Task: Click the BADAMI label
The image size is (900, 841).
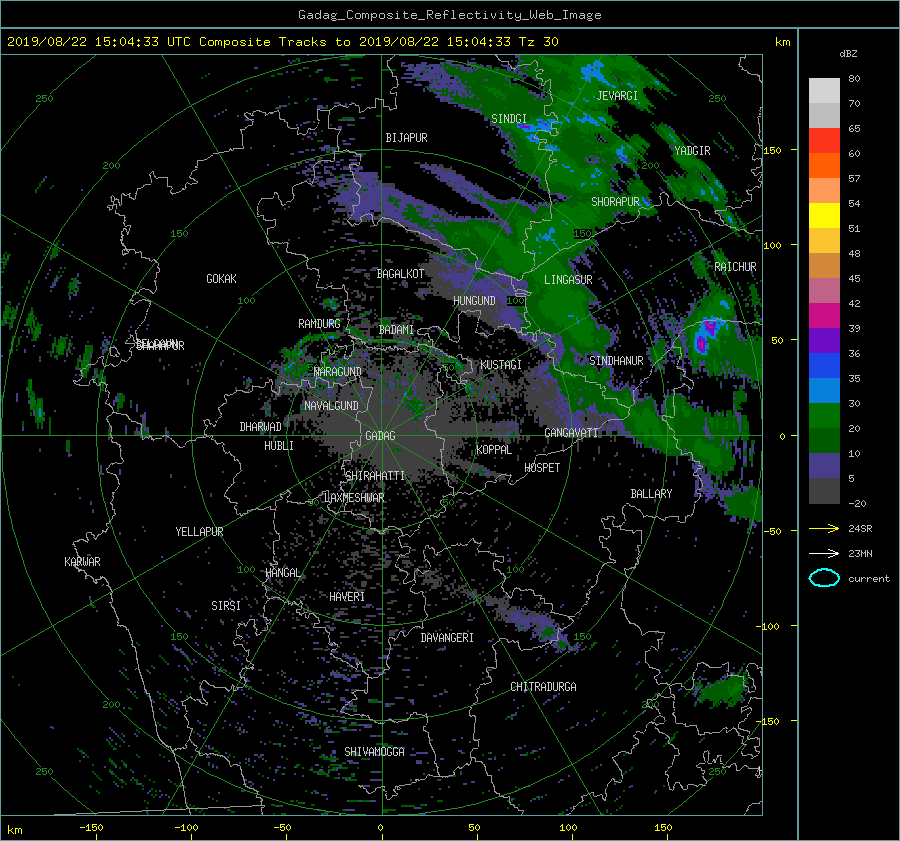Action: coord(396,330)
